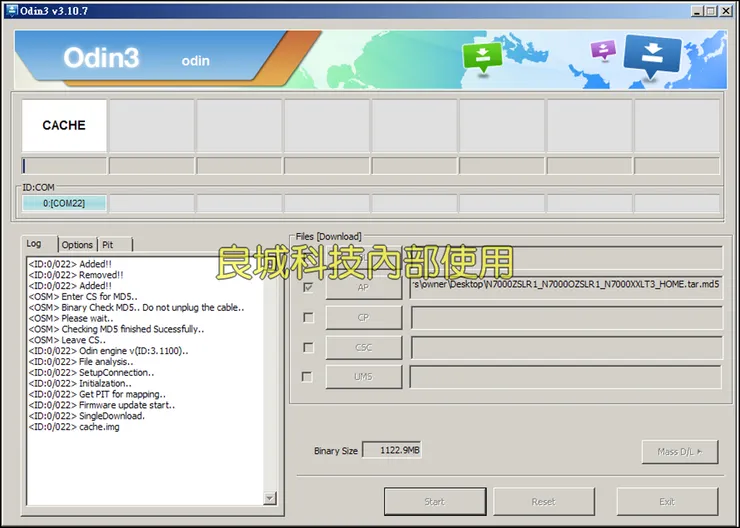Open the Pit tab
Image resolution: width=740 pixels, height=528 pixels.
tap(108, 245)
